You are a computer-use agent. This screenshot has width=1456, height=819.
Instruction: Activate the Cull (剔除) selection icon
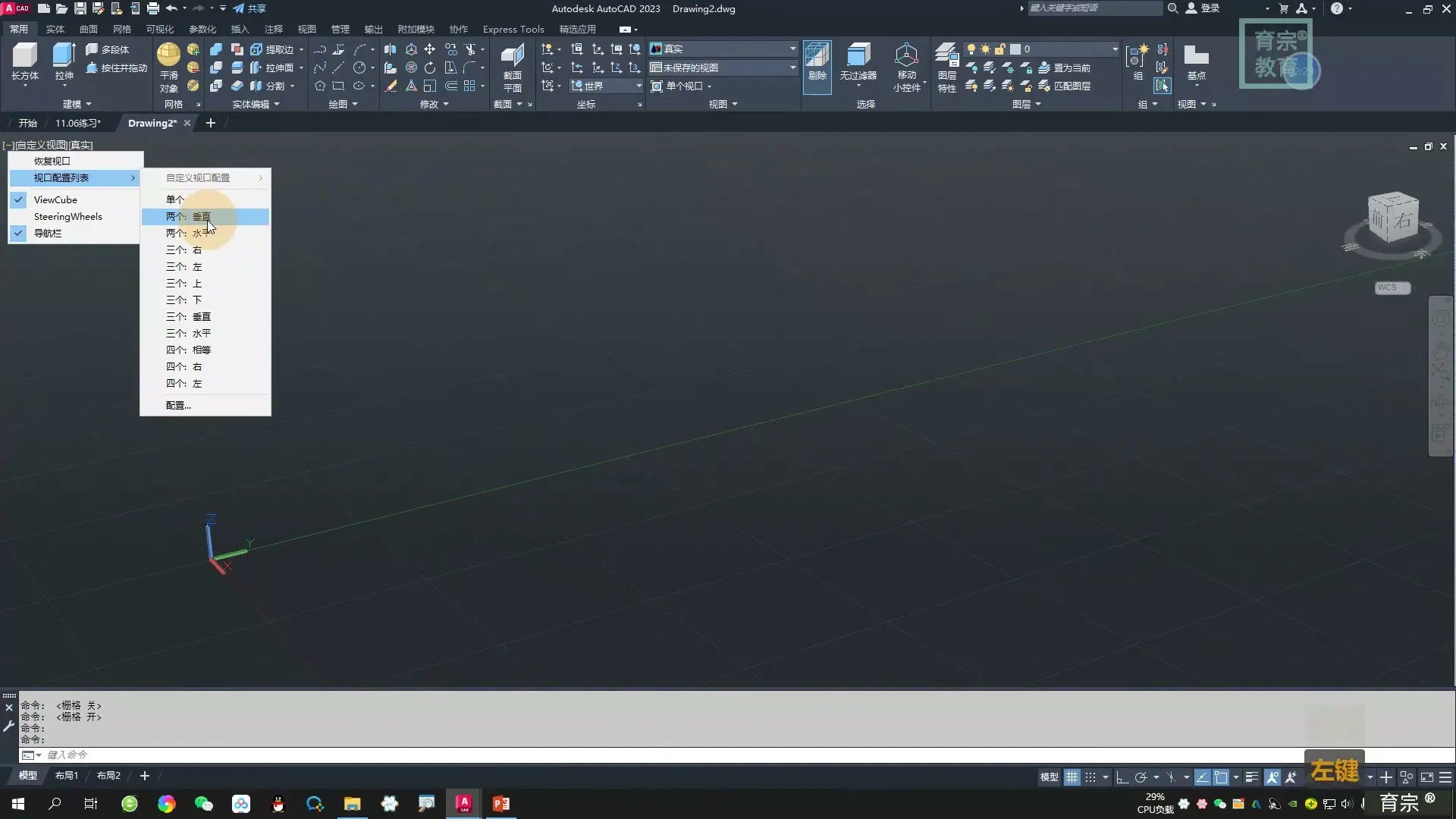pyautogui.click(x=817, y=57)
